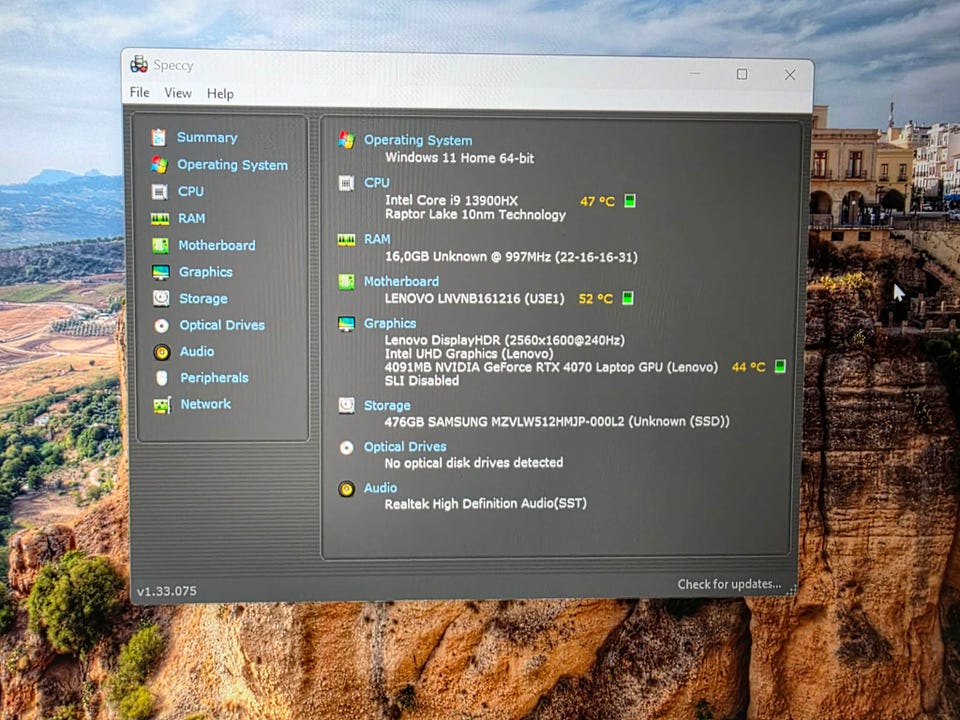Open Network section in sidebar
This screenshot has width=960, height=720.
pyautogui.click(x=206, y=404)
